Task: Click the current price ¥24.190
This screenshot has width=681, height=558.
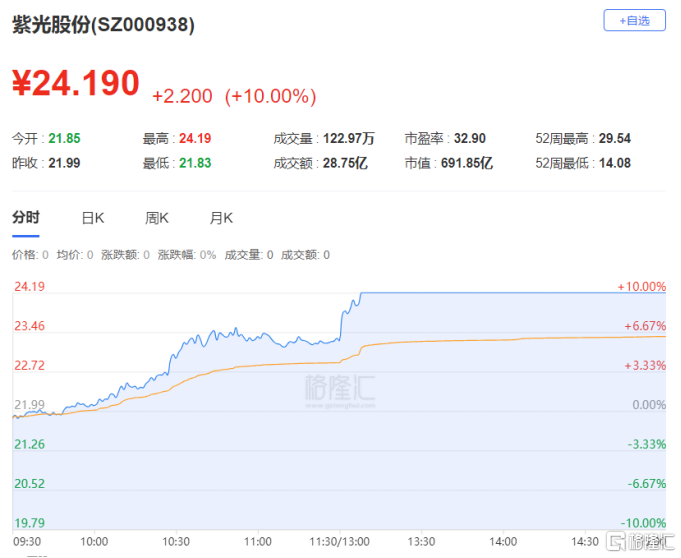Action: click(x=76, y=83)
